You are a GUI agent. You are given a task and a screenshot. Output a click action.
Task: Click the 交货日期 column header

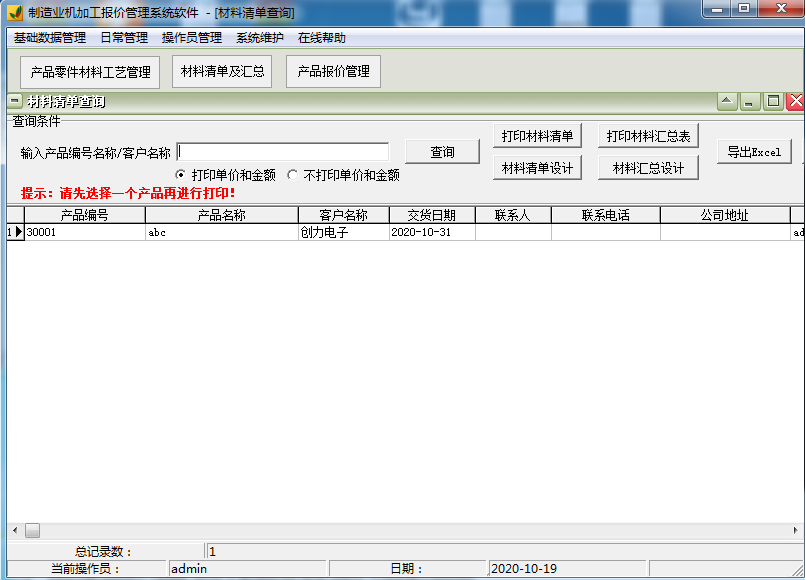432,215
